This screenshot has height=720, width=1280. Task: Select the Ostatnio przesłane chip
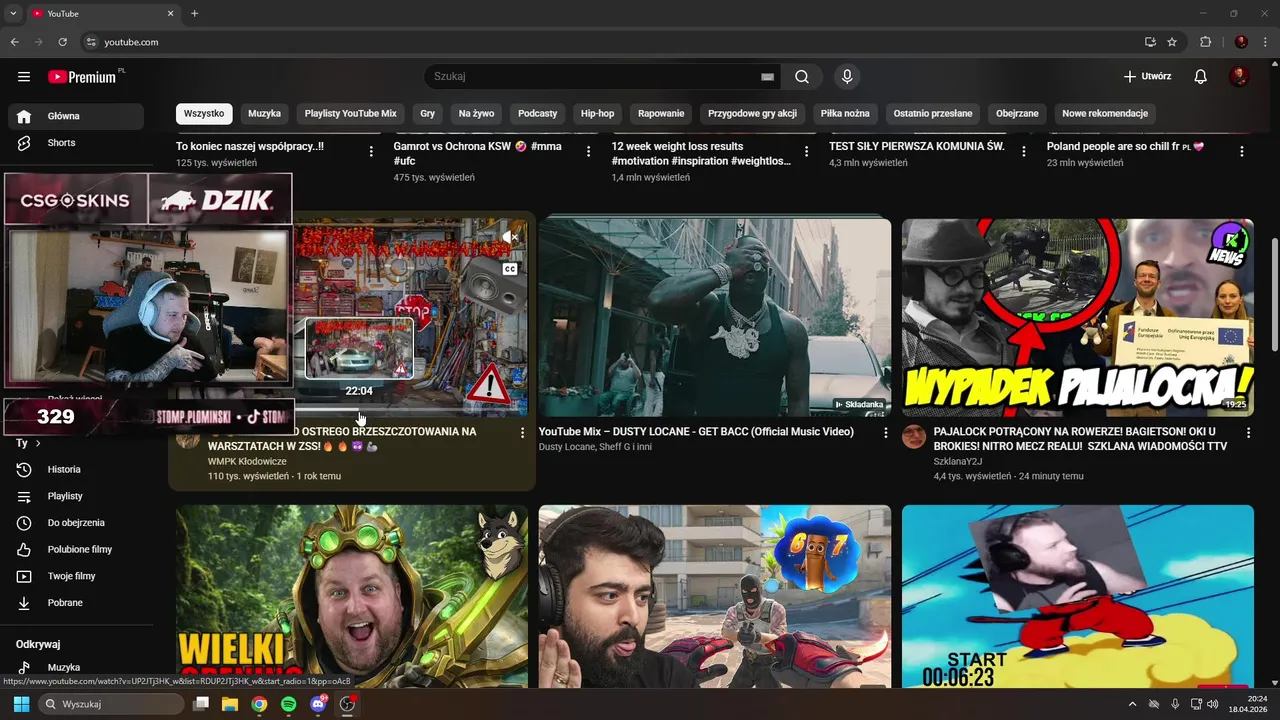tap(932, 114)
